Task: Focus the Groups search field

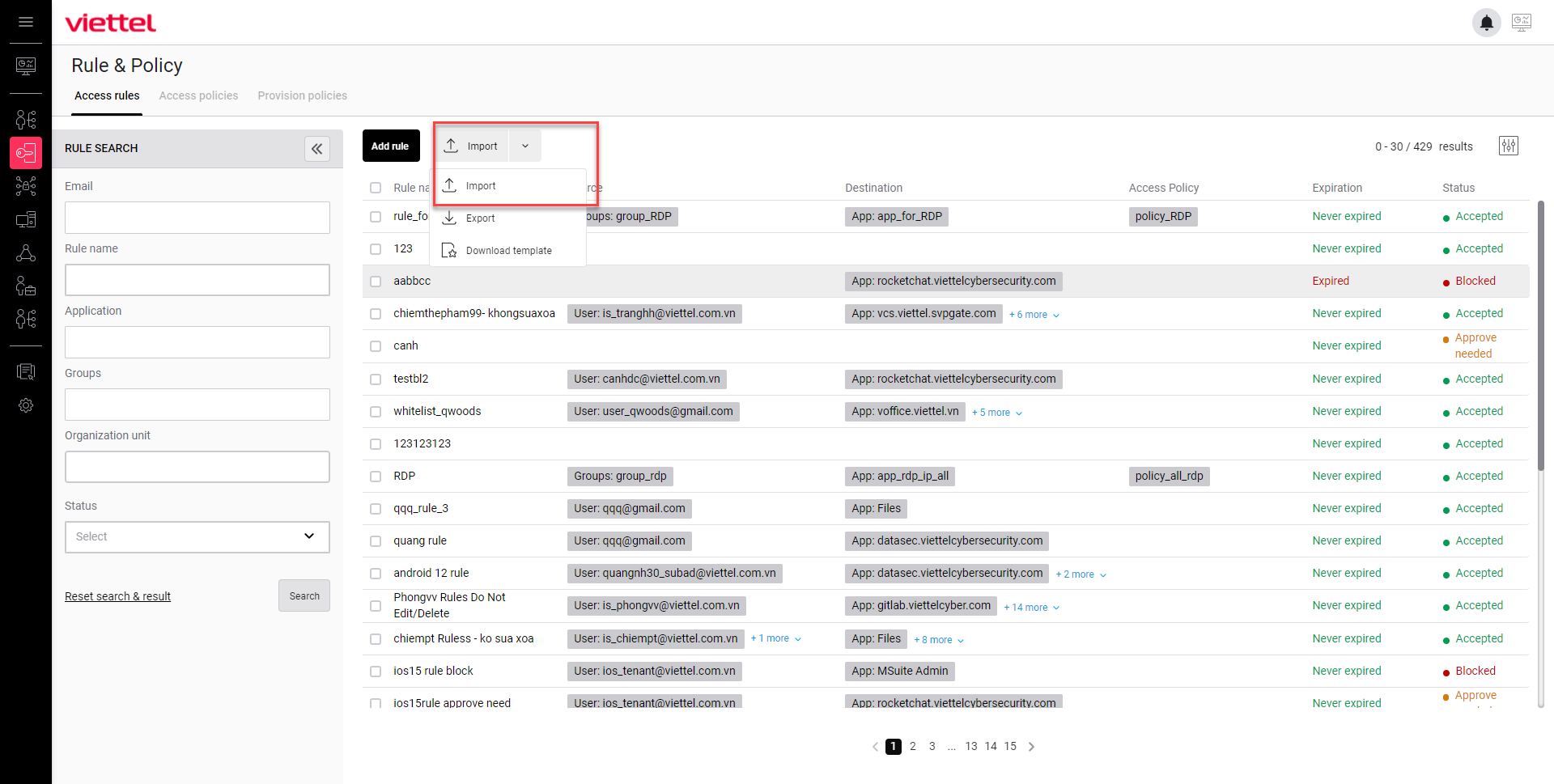Action: coord(197,405)
